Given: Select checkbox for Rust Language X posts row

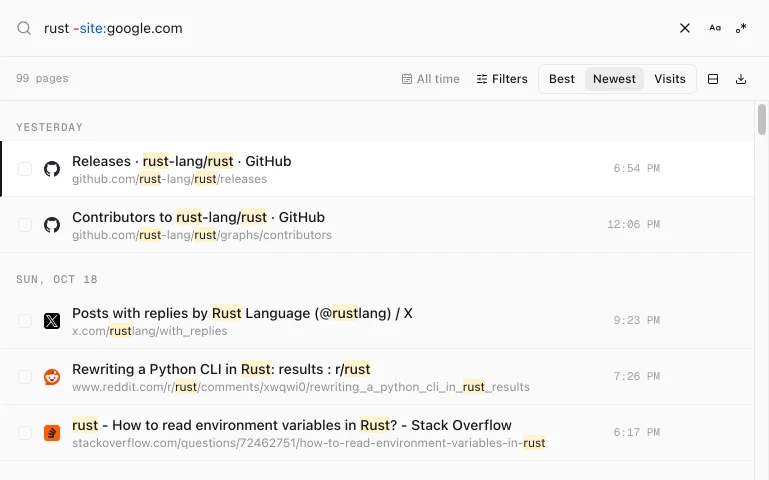Looking at the screenshot, I should tap(25, 321).
